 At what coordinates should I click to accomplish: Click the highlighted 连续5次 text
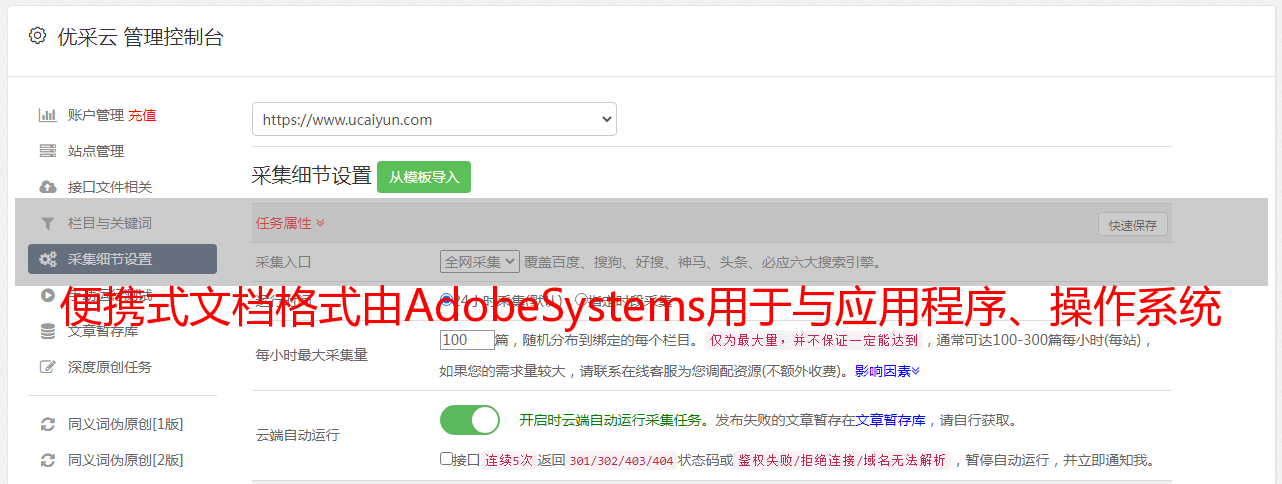(x=509, y=461)
